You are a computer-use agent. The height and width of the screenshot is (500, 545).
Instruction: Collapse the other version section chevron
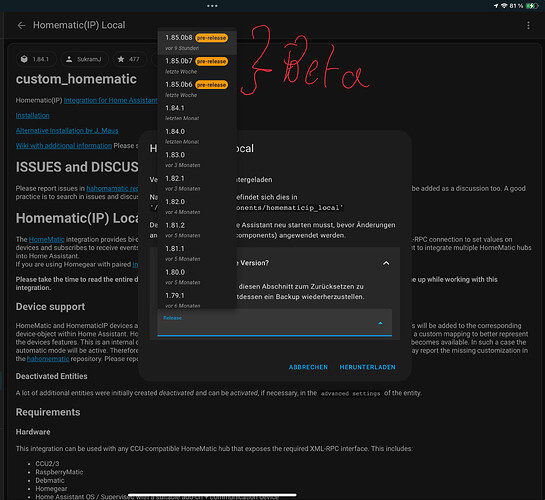386,263
